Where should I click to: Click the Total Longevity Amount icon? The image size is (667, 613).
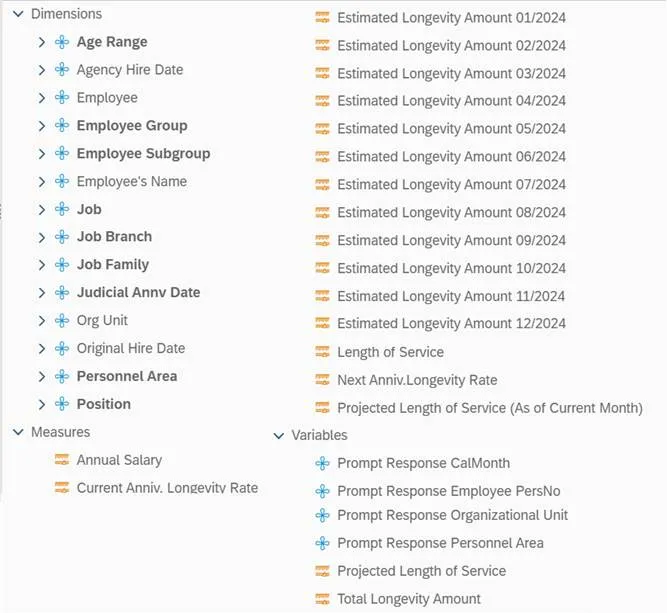tap(322, 599)
